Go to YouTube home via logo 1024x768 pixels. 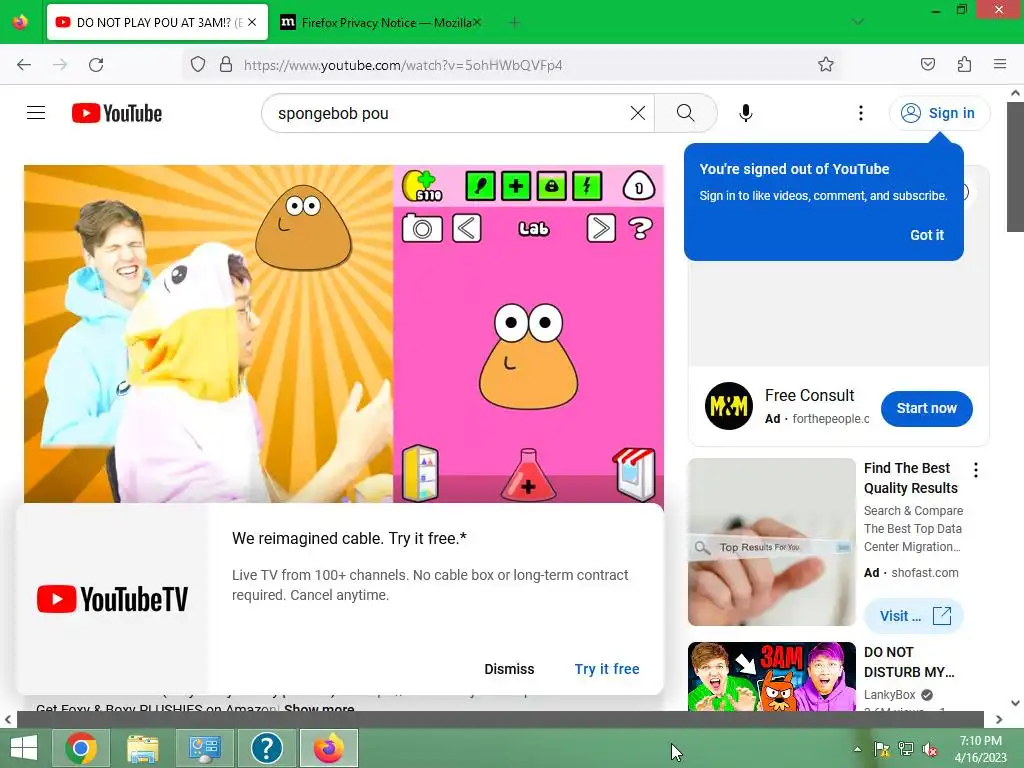coord(117,113)
